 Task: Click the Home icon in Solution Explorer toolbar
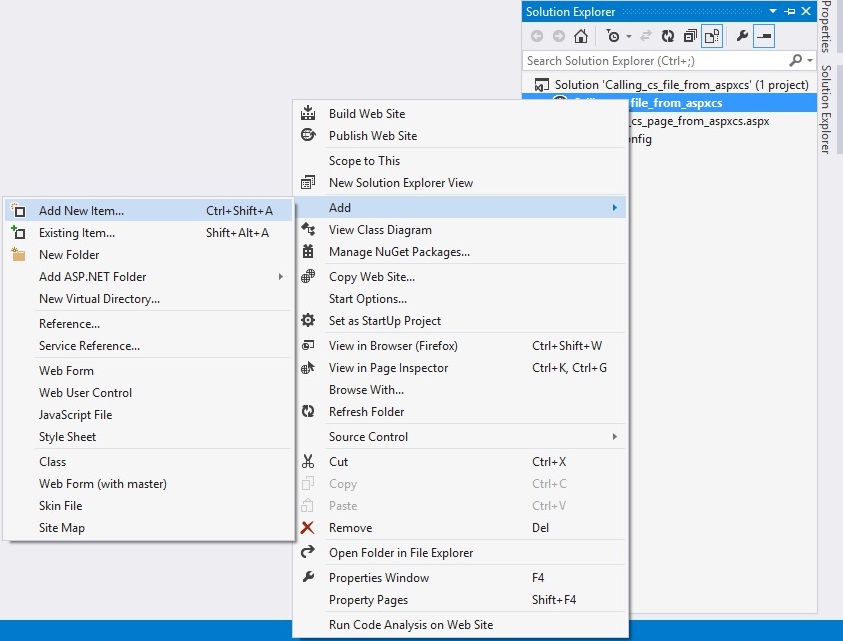(580, 37)
